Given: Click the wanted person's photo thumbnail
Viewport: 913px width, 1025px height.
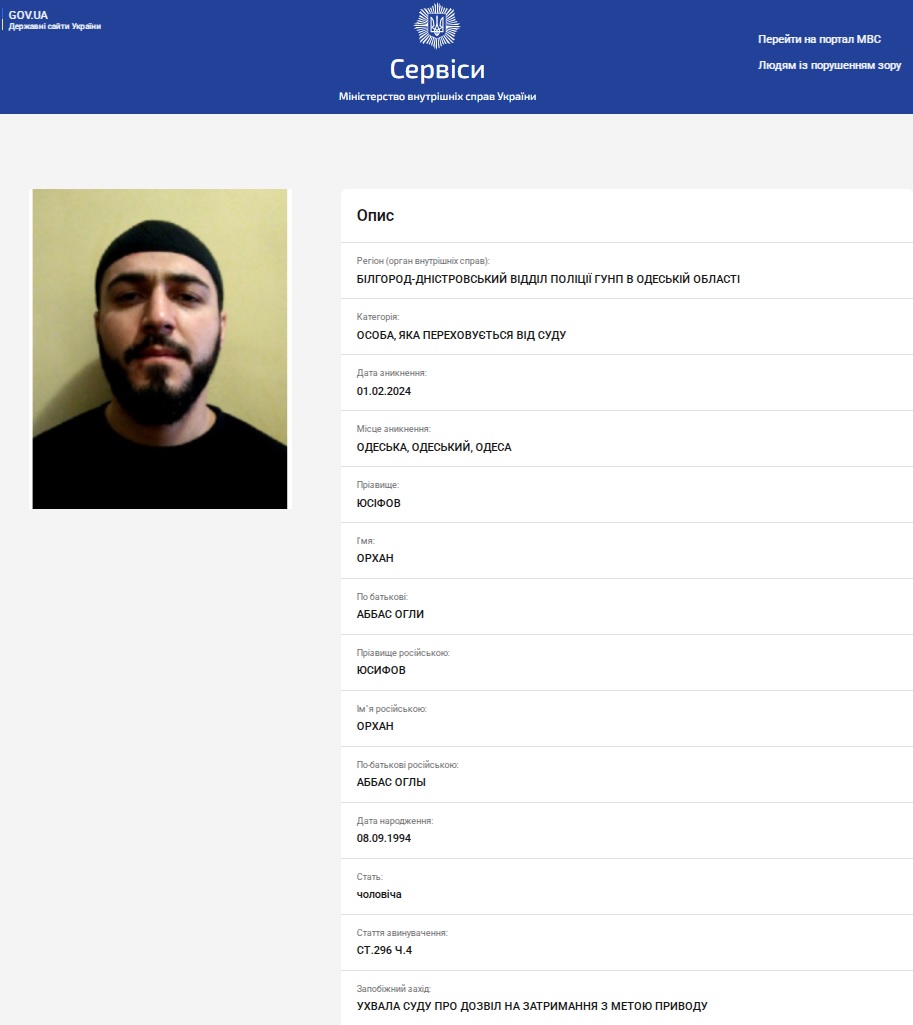Looking at the screenshot, I should coord(160,349).
